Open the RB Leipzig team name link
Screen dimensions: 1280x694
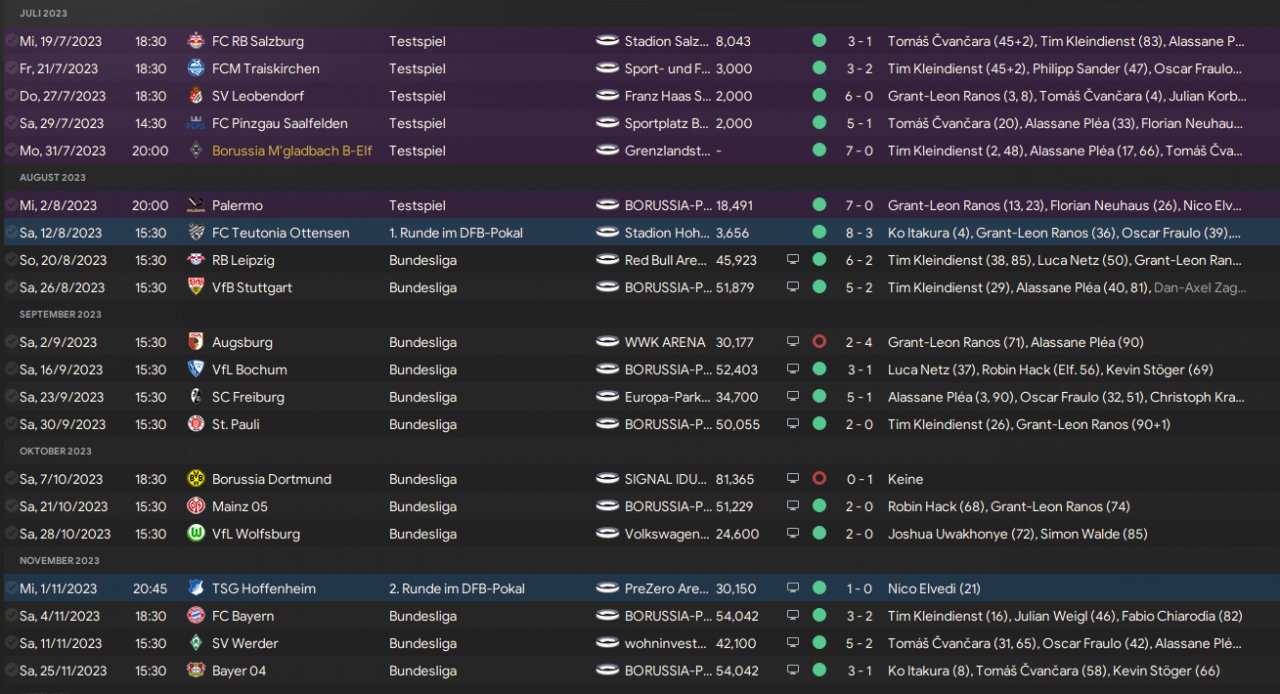point(243,260)
